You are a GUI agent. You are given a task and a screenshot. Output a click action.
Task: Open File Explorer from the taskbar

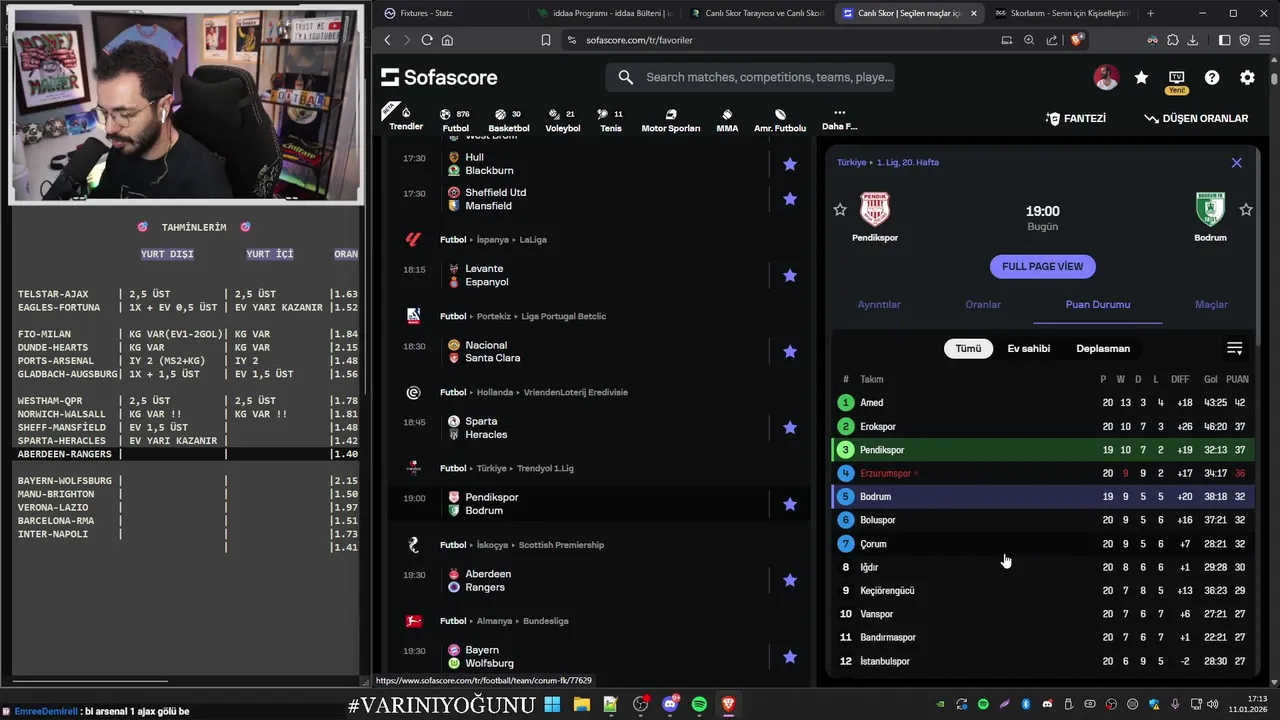coord(581,704)
